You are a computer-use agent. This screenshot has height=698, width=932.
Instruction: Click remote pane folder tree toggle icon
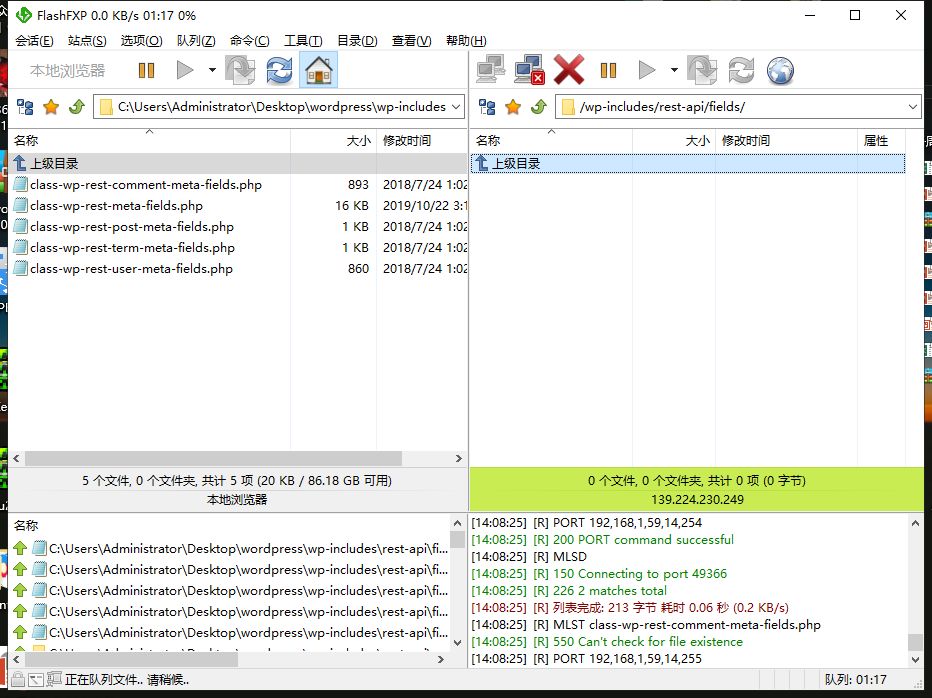point(487,107)
